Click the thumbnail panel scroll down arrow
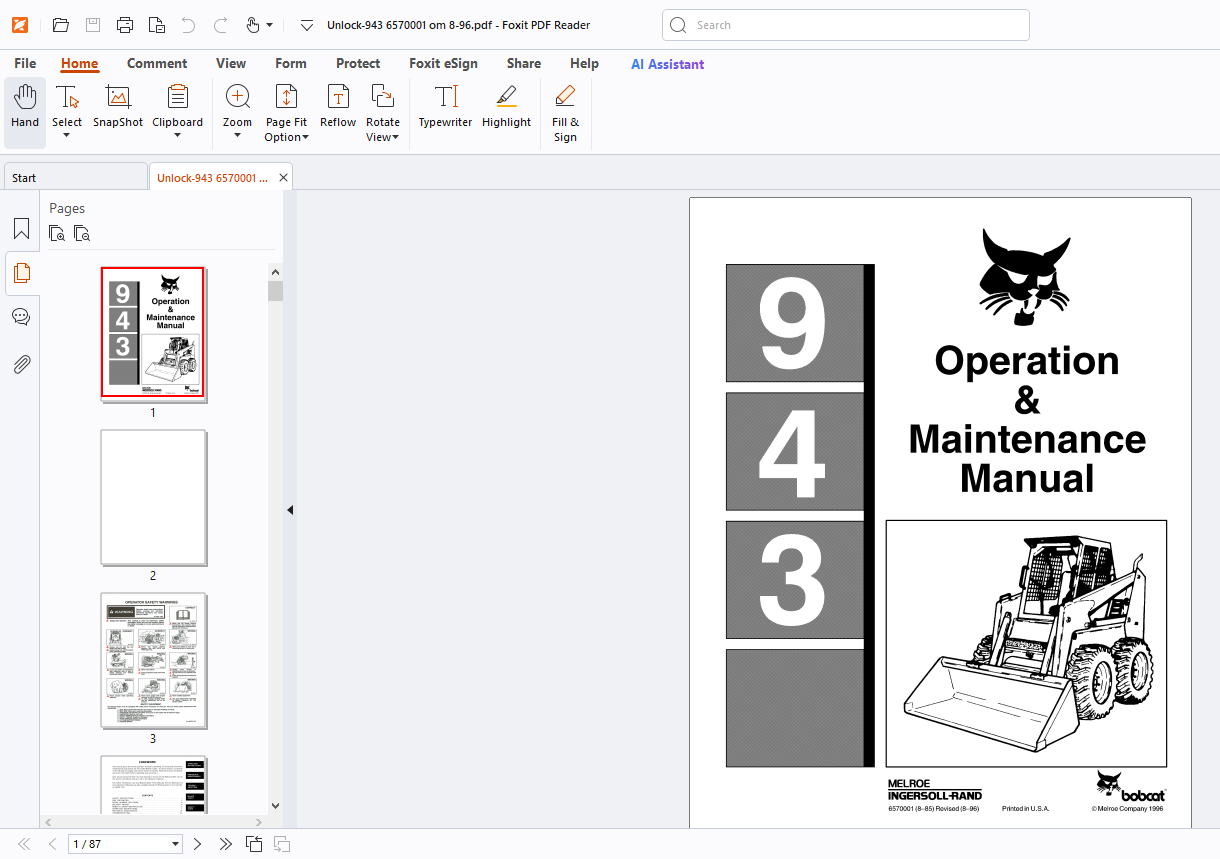Screen dimensions: 1220x859 coord(276,805)
